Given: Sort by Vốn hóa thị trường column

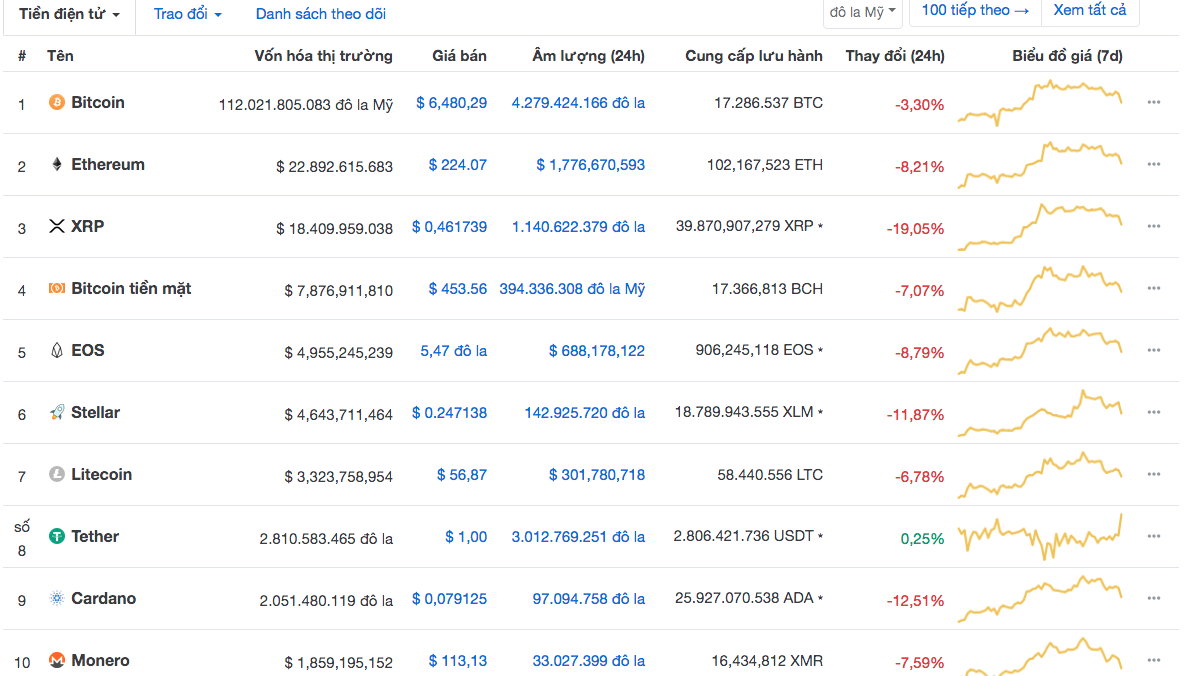Looking at the screenshot, I should (x=323, y=55).
